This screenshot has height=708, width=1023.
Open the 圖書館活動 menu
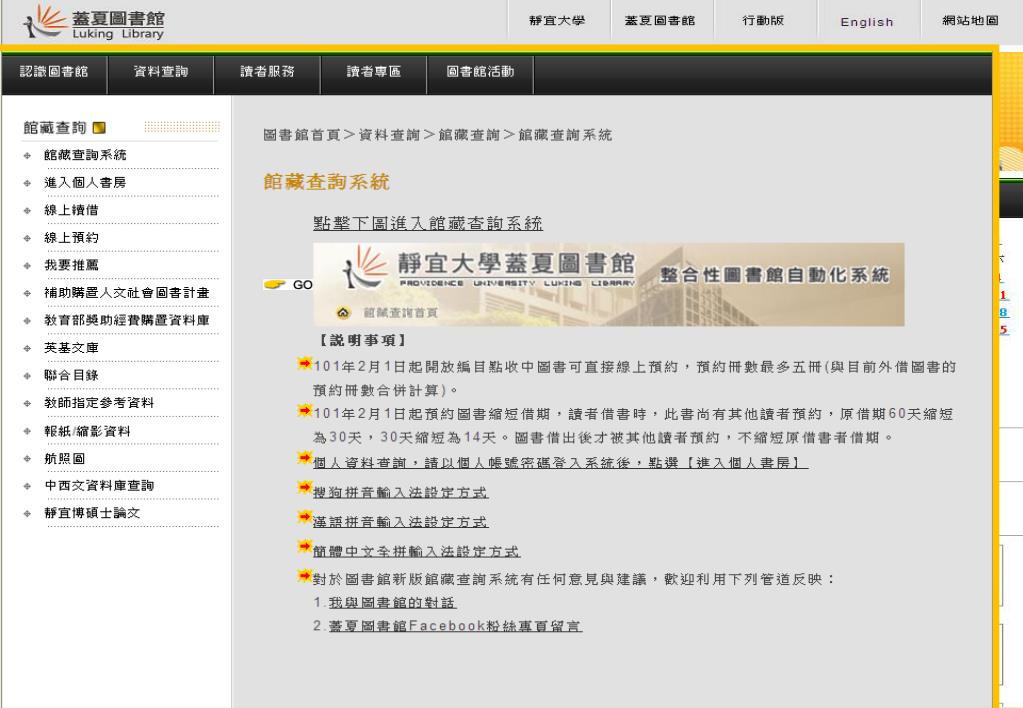480,72
